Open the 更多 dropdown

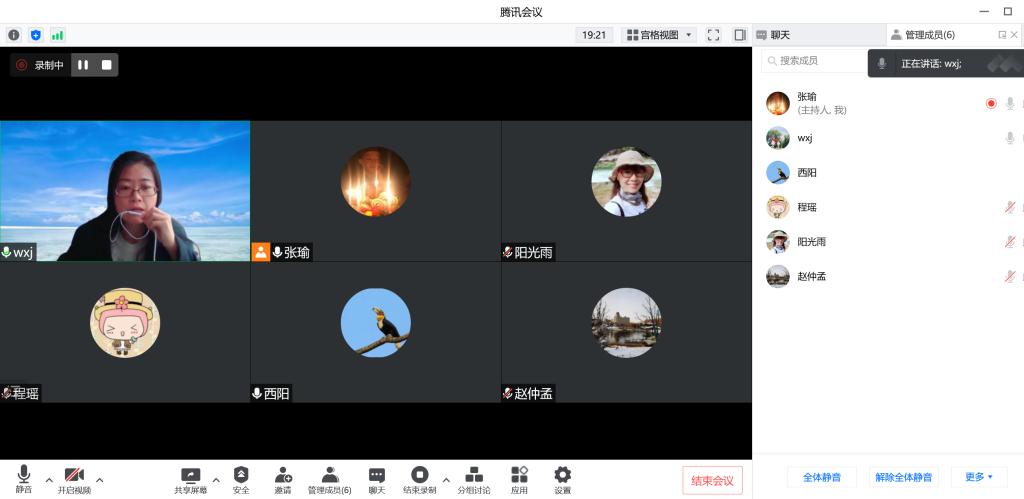(978, 477)
